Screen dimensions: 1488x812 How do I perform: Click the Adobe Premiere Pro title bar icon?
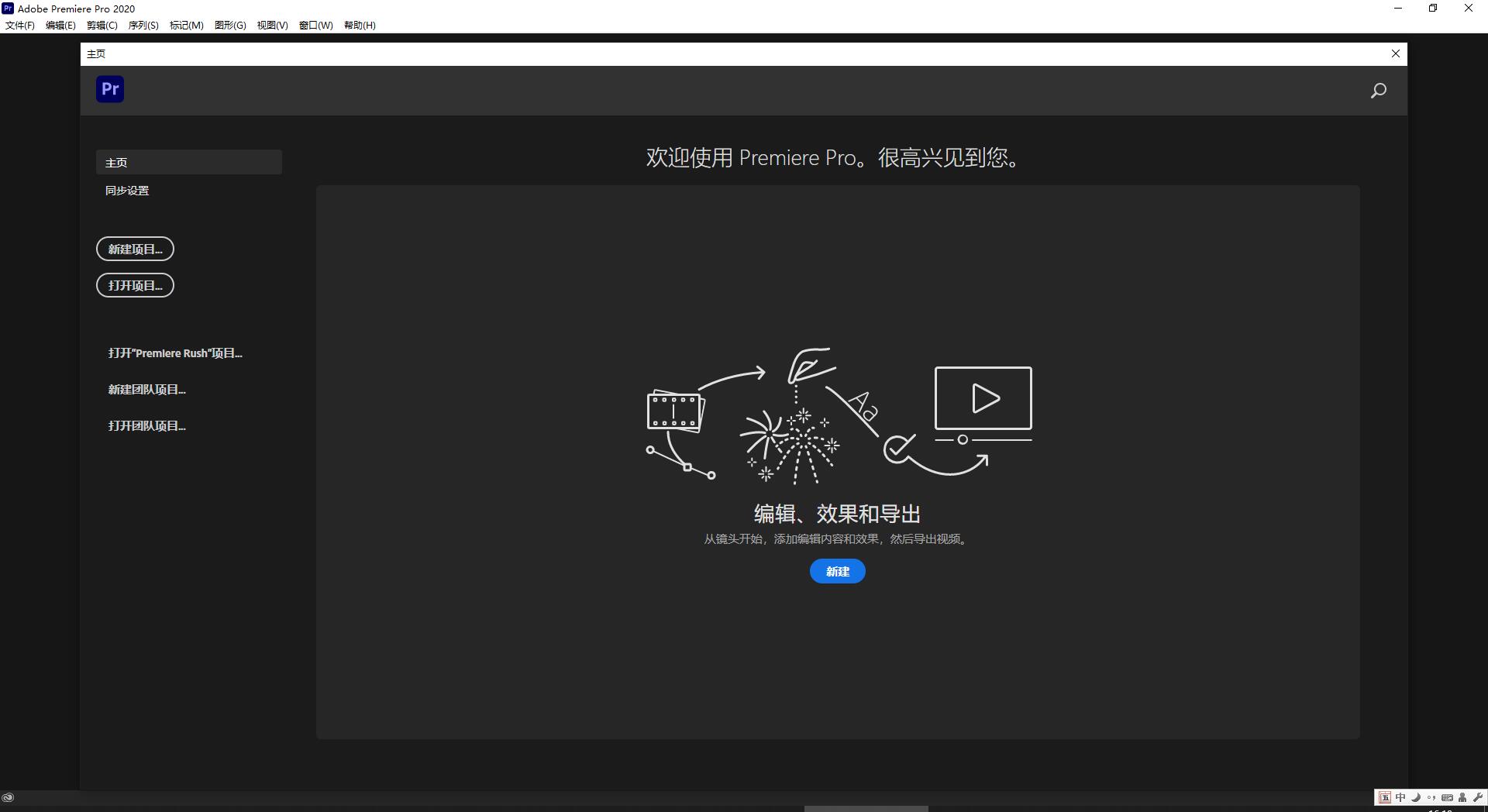(8, 9)
